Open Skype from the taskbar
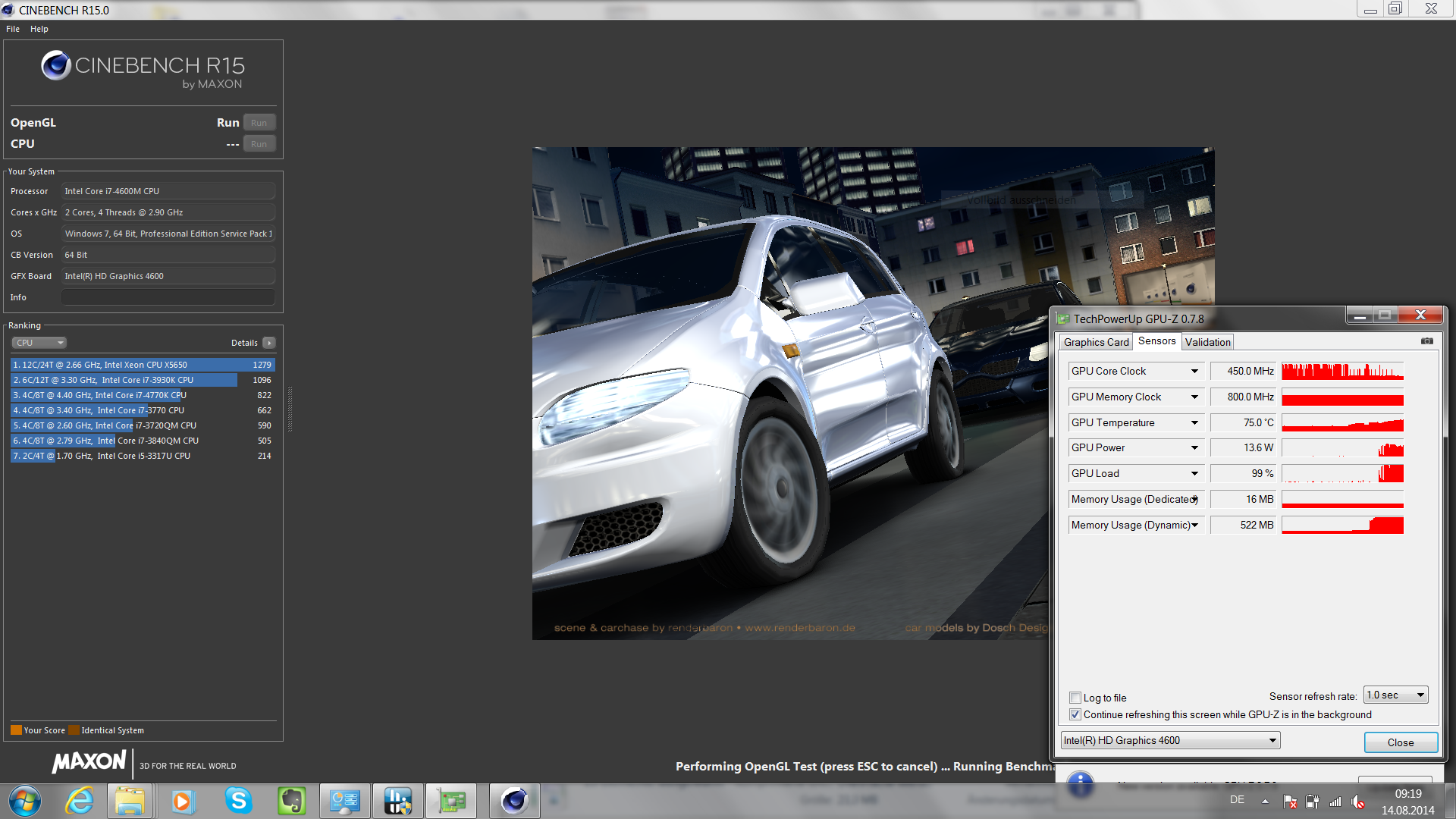The image size is (1456, 819). (x=238, y=801)
